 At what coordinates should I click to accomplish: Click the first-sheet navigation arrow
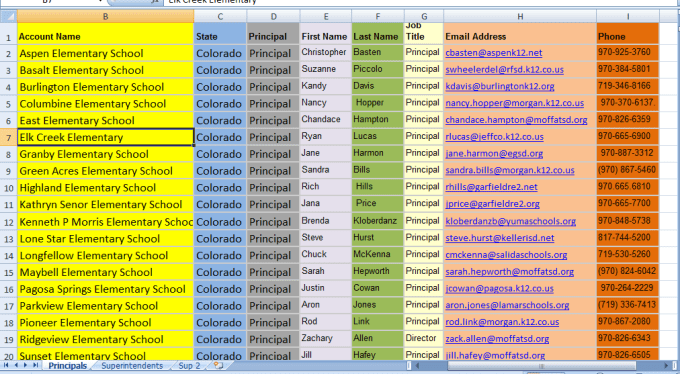6,365
